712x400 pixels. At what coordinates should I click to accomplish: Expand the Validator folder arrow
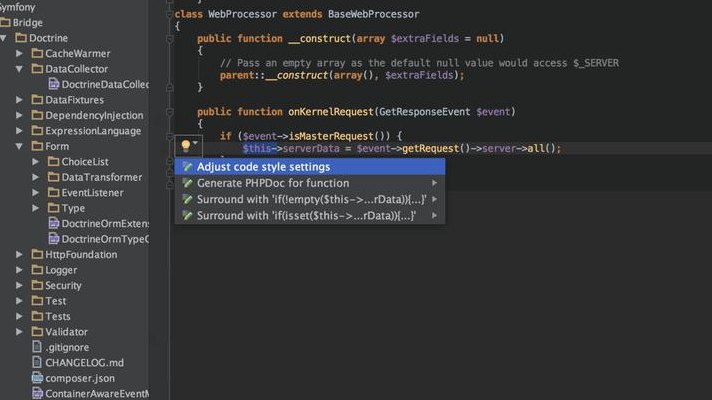20,331
